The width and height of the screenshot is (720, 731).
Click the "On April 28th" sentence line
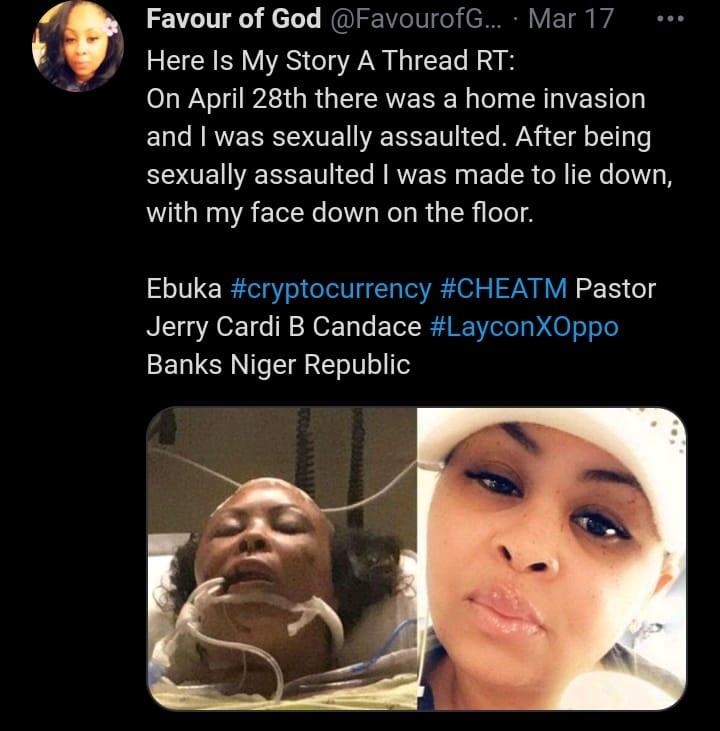tap(396, 99)
